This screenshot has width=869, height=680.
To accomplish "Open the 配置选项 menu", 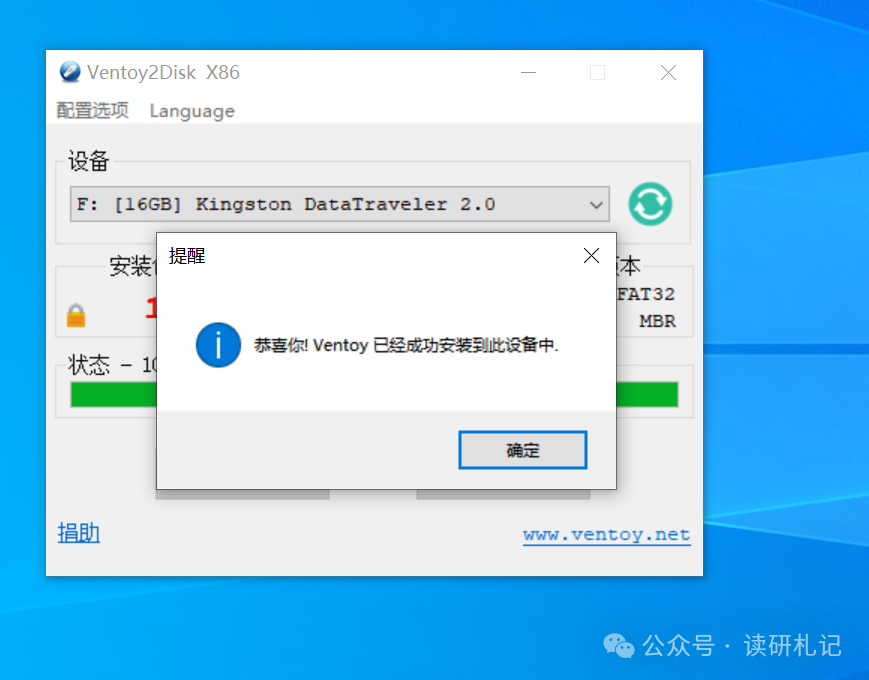I will coord(93,110).
